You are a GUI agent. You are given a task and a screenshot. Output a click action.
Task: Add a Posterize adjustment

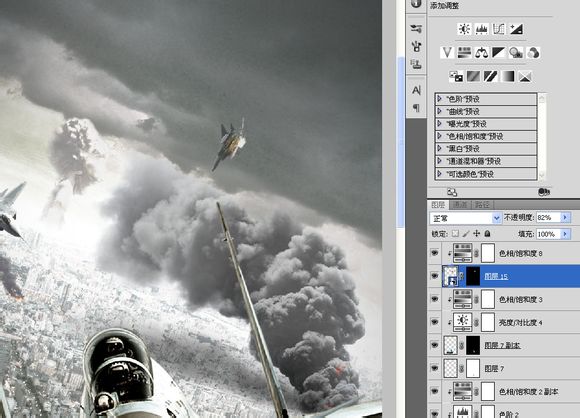point(473,77)
